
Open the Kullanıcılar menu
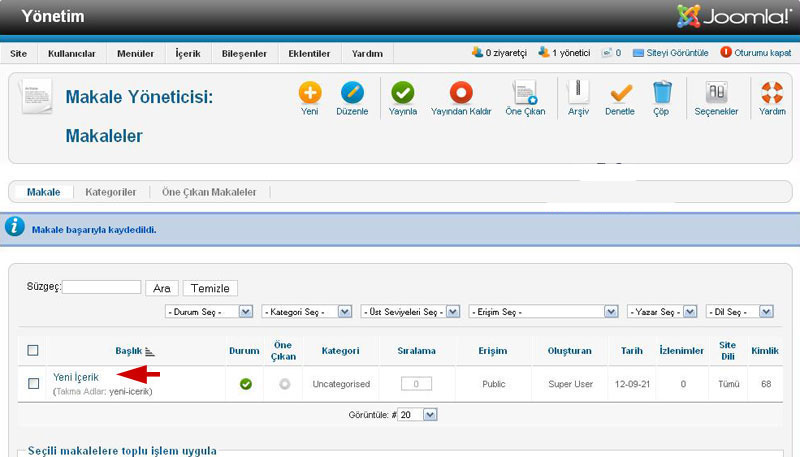click(71, 54)
